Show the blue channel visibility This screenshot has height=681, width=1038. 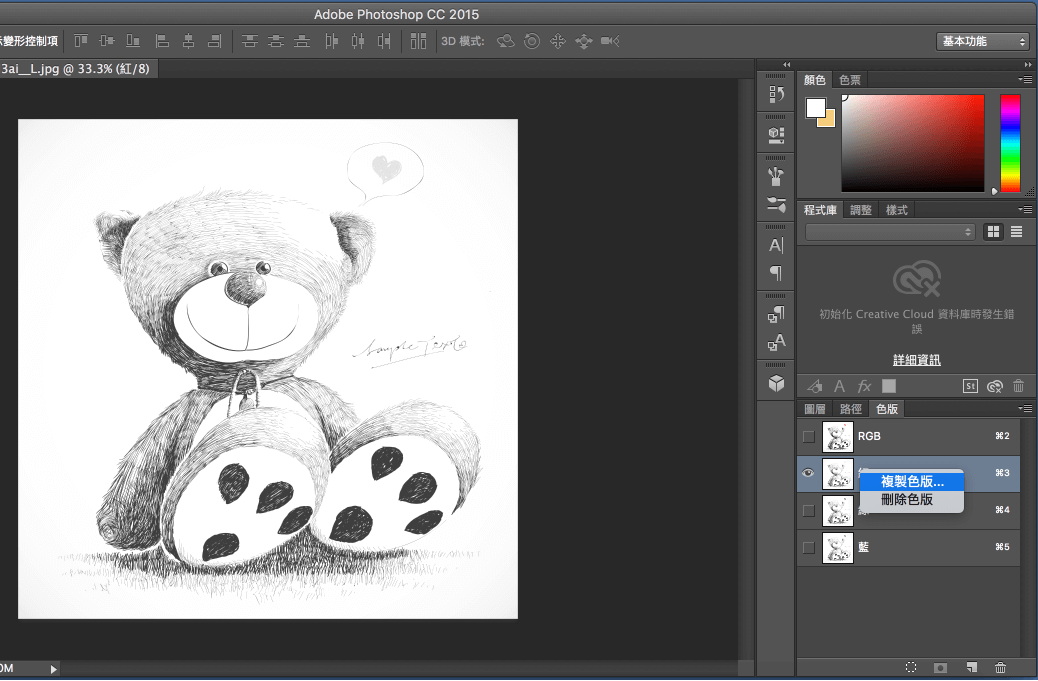(x=809, y=547)
